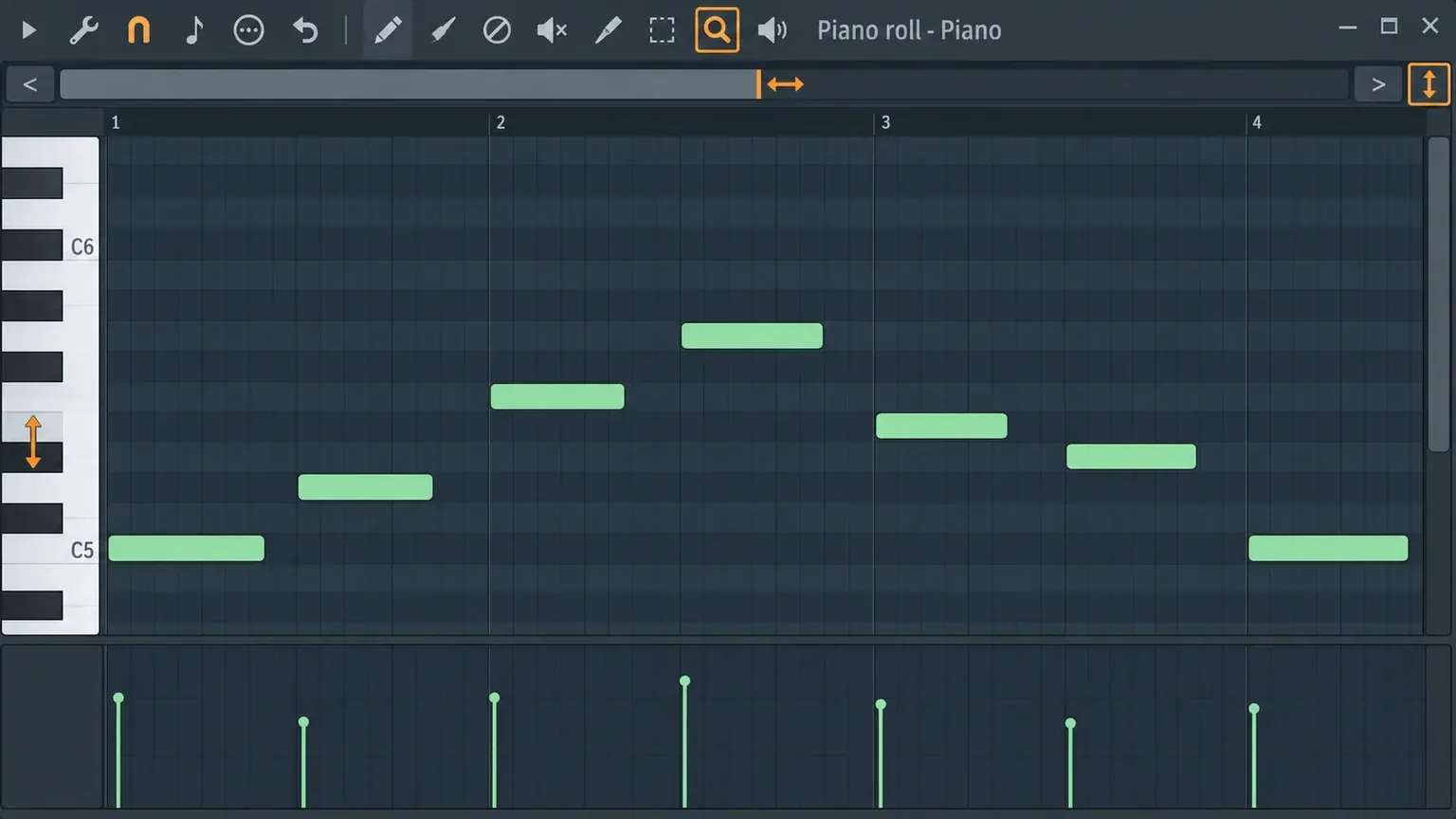
Task: Open the wrench Tools menu
Action: click(83, 30)
